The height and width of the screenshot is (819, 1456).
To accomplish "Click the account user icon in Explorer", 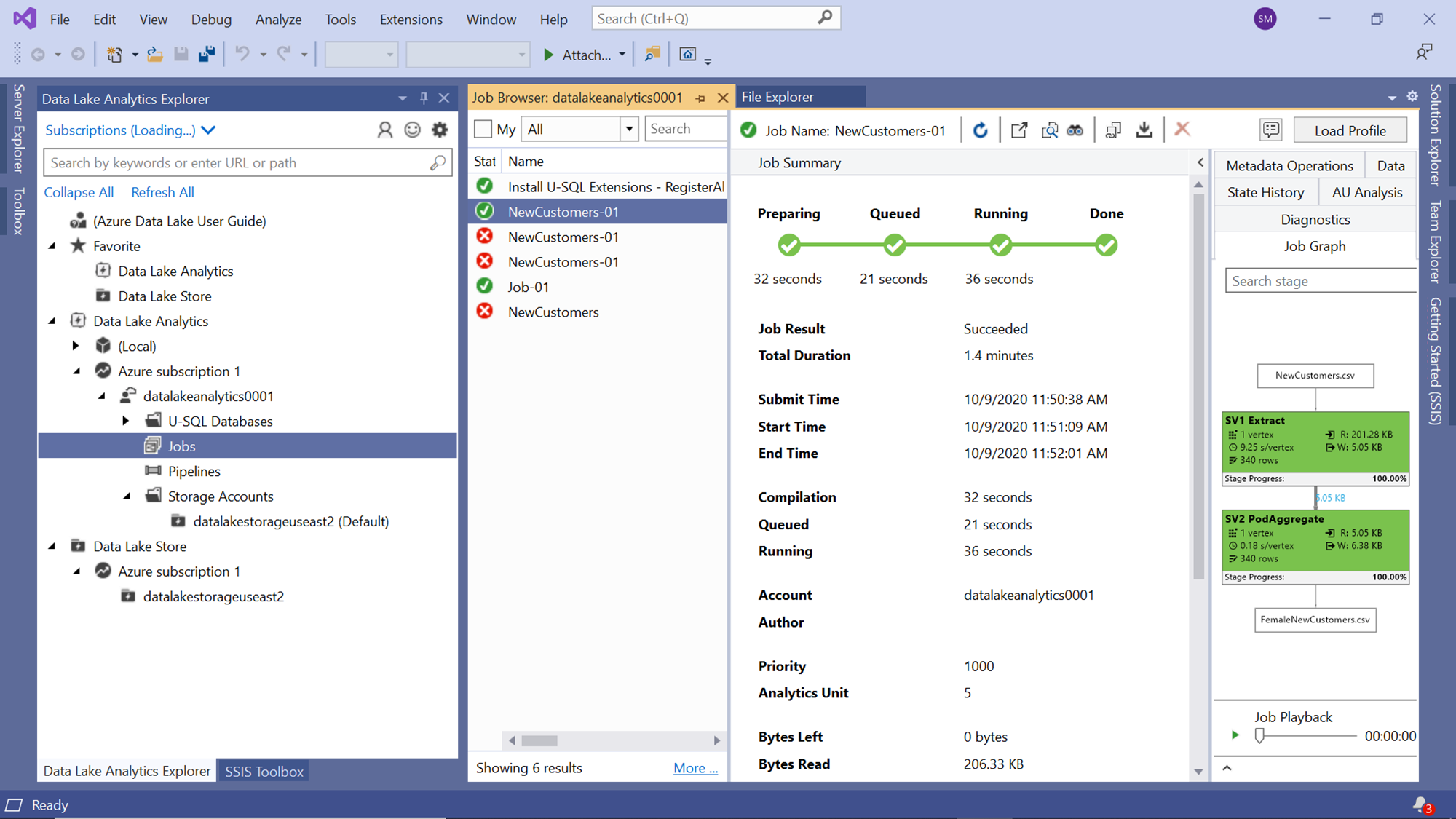I will [385, 130].
